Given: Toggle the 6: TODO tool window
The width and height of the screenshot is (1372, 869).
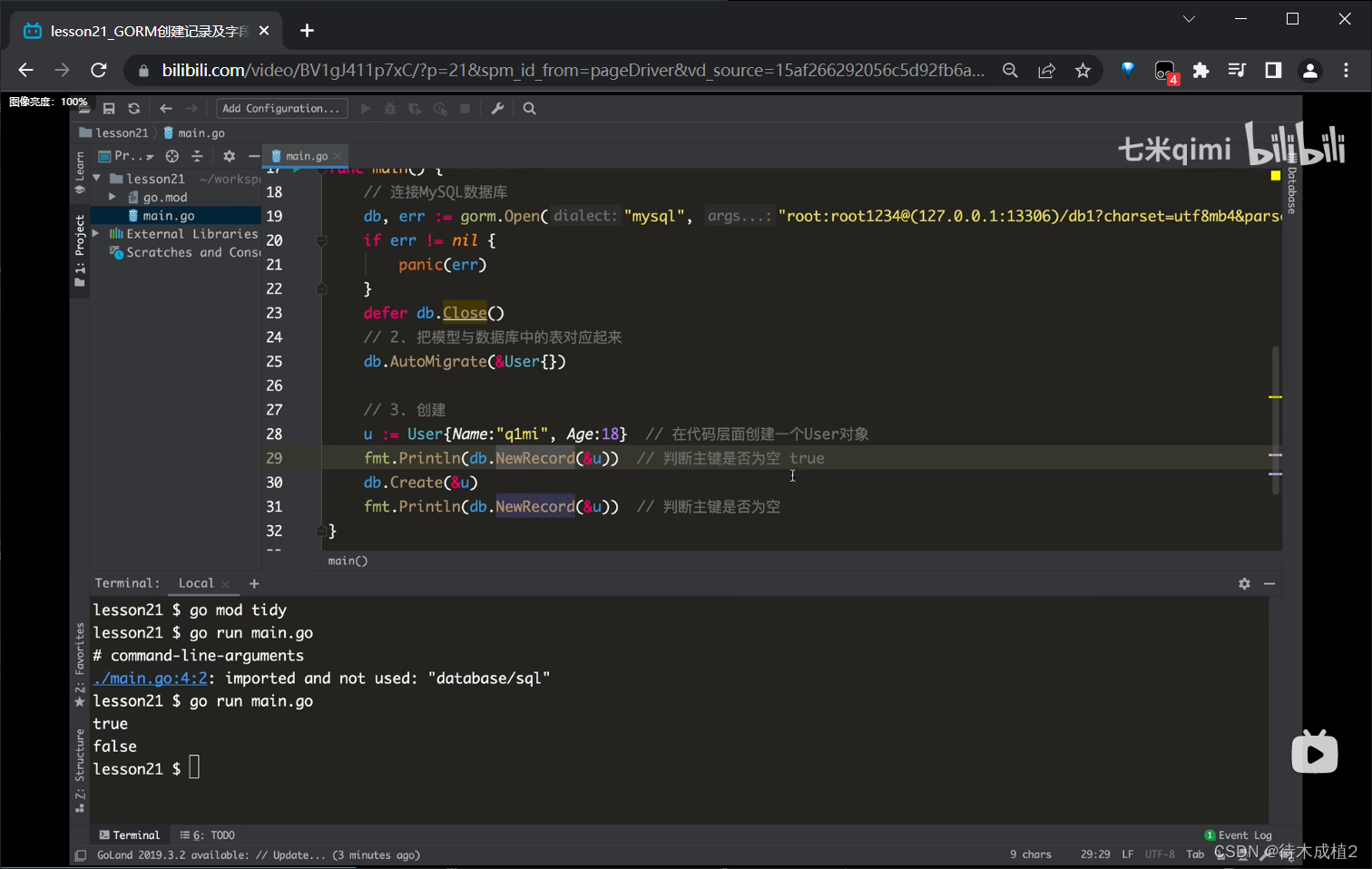Looking at the screenshot, I should (x=207, y=835).
